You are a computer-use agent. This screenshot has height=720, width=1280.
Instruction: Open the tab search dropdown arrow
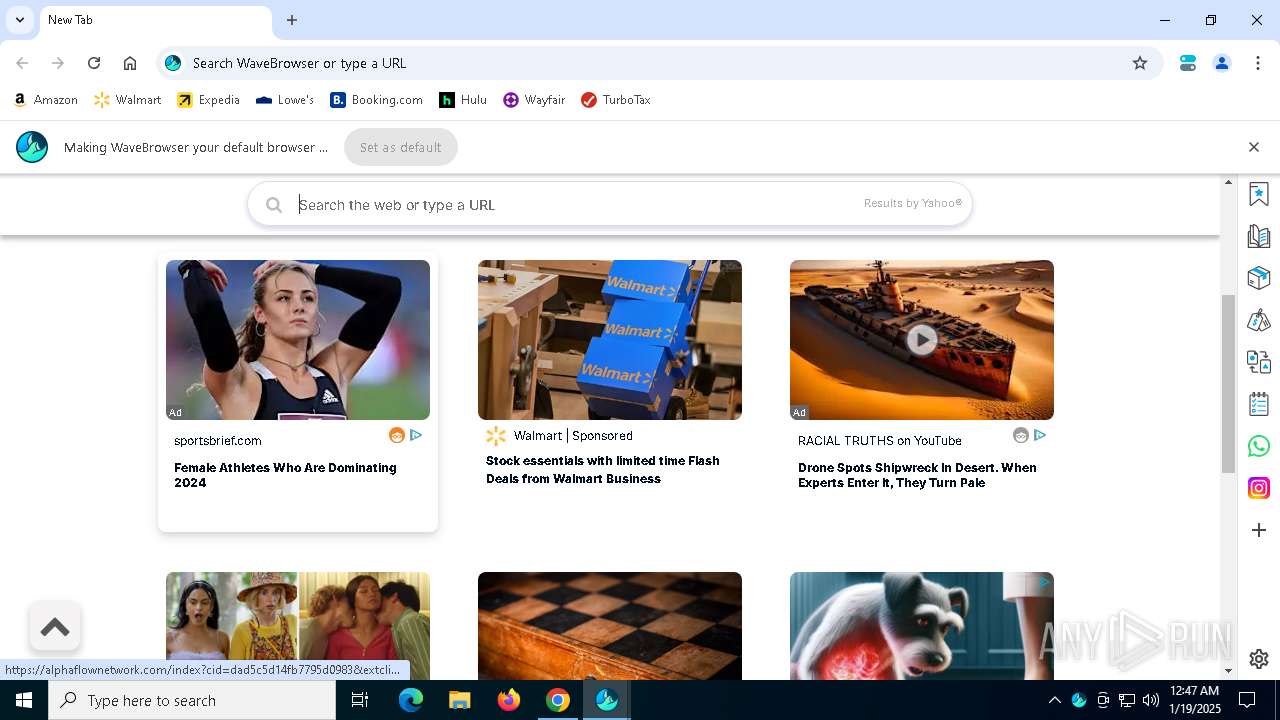19,20
